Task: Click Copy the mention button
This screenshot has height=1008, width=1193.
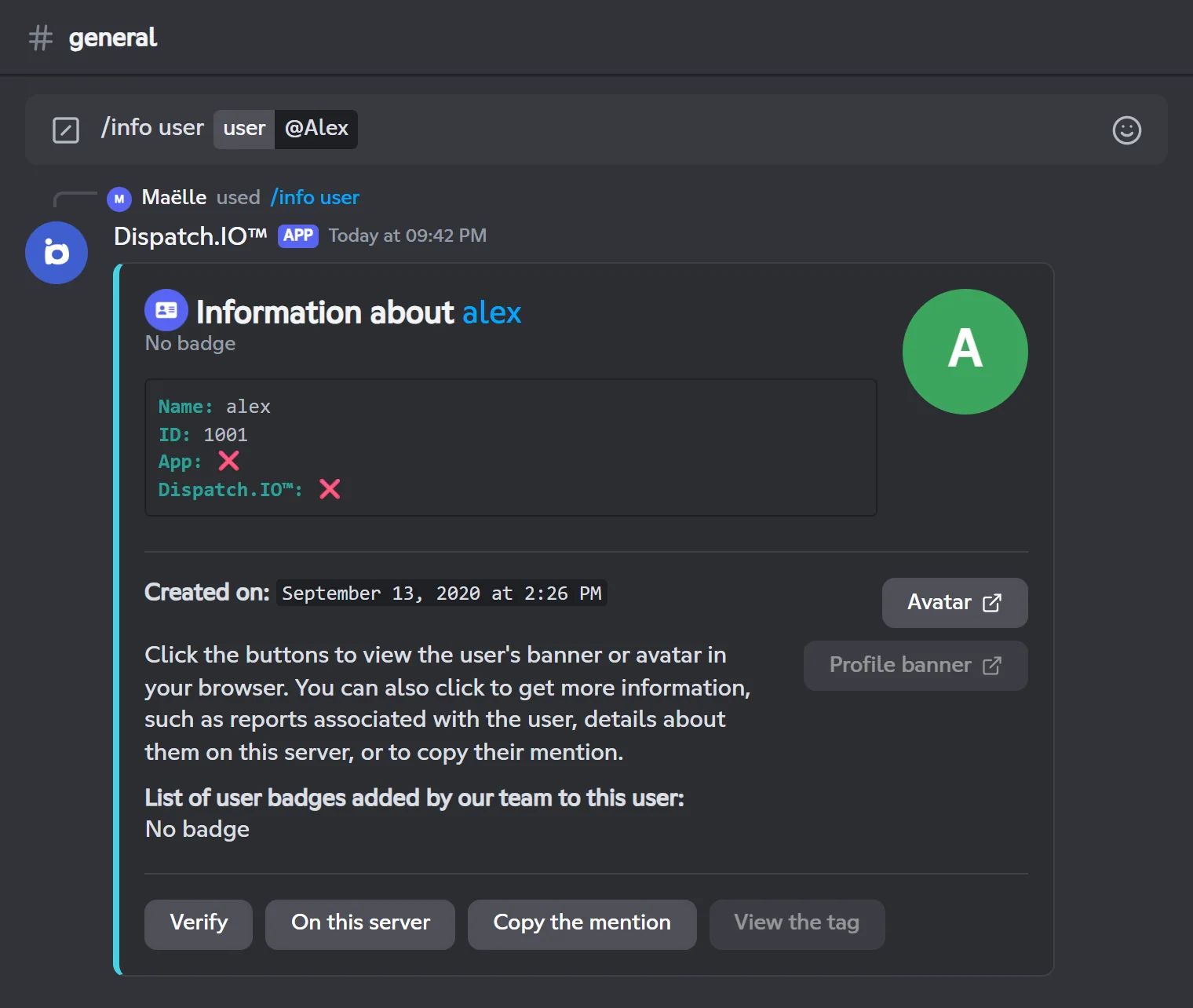Action: [x=582, y=925]
